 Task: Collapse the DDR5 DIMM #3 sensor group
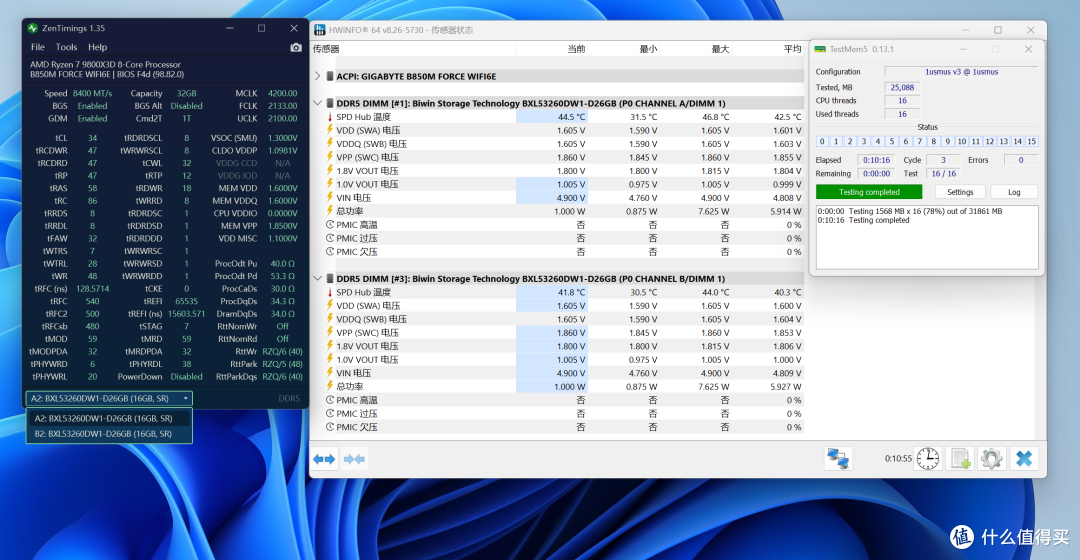click(318, 279)
